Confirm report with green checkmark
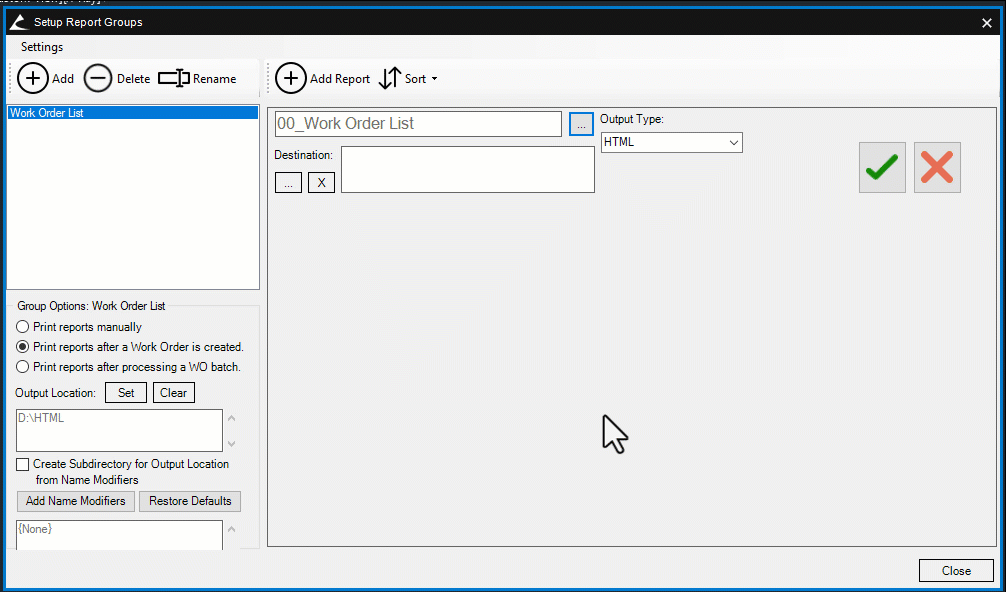Screen dimensions: 1006x592 (882, 168)
